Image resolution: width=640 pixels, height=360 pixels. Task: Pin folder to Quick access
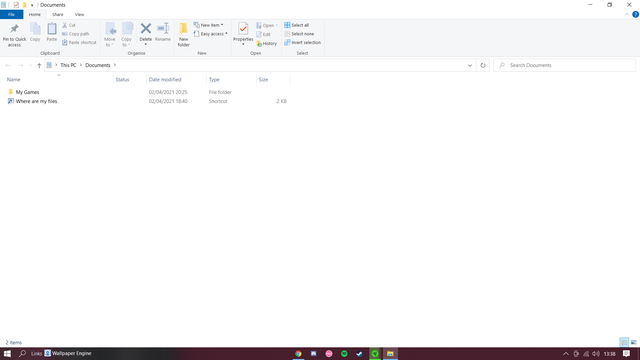14,35
